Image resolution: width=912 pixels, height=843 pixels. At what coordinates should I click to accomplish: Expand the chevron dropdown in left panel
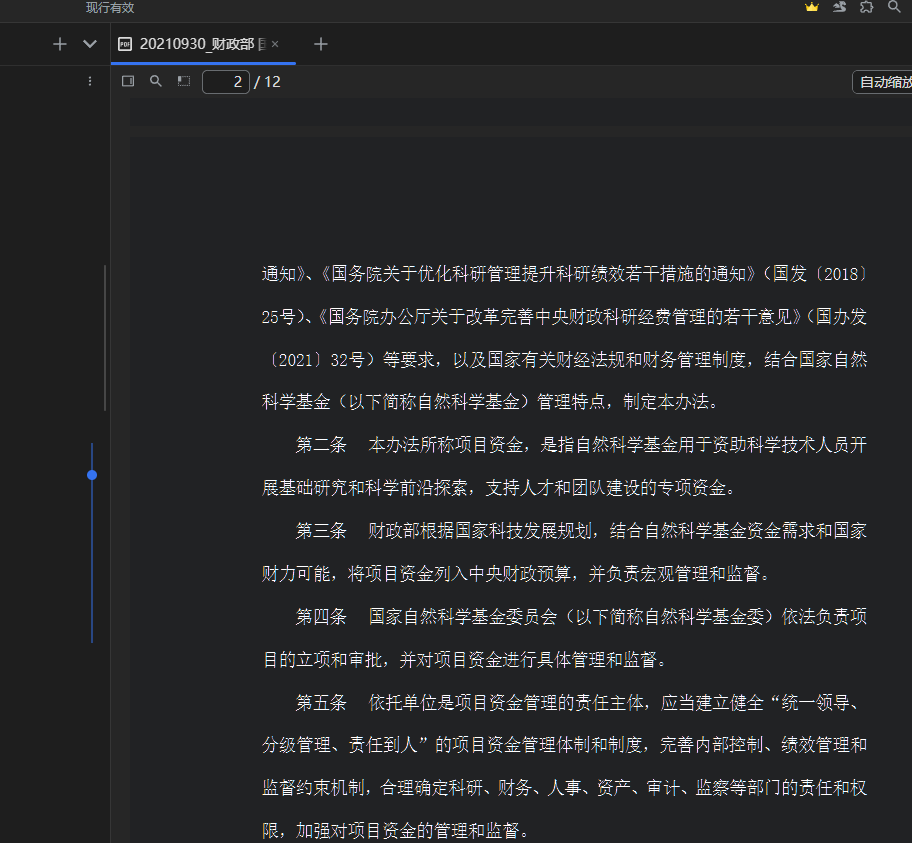click(89, 44)
